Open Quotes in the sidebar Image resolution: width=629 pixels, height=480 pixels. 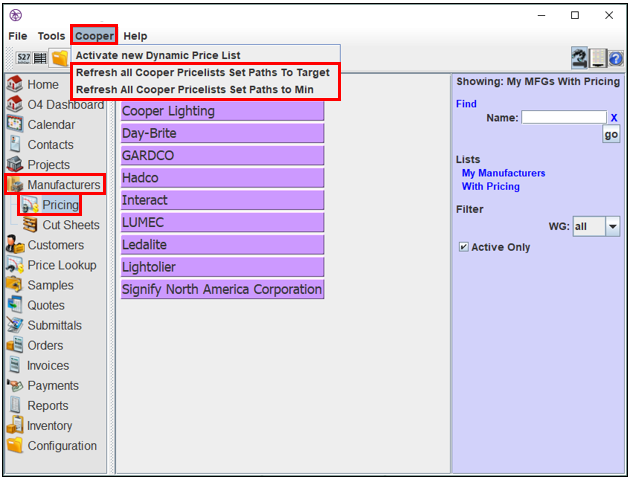pyautogui.click(x=36, y=305)
